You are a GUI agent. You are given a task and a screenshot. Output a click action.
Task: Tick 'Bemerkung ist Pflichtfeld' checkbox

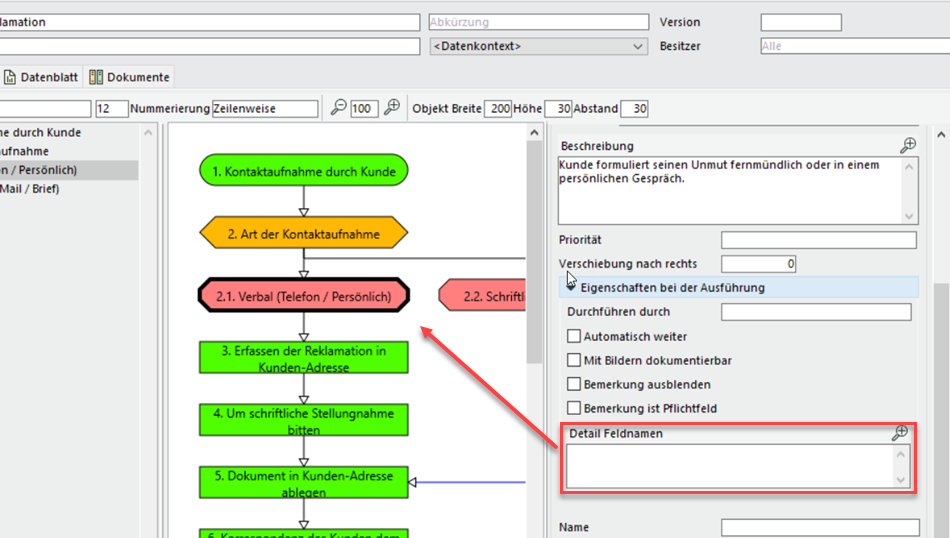point(574,409)
